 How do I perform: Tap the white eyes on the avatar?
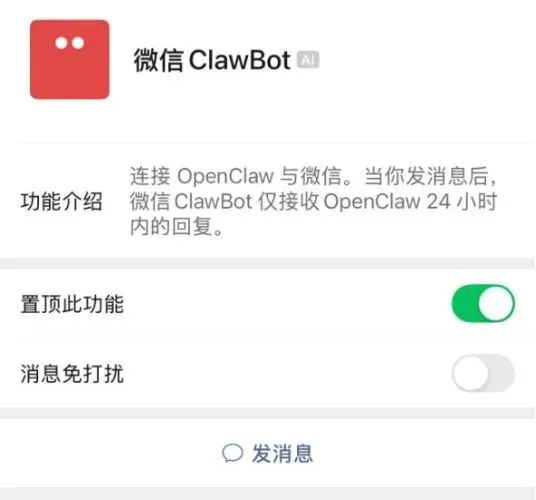(70, 43)
